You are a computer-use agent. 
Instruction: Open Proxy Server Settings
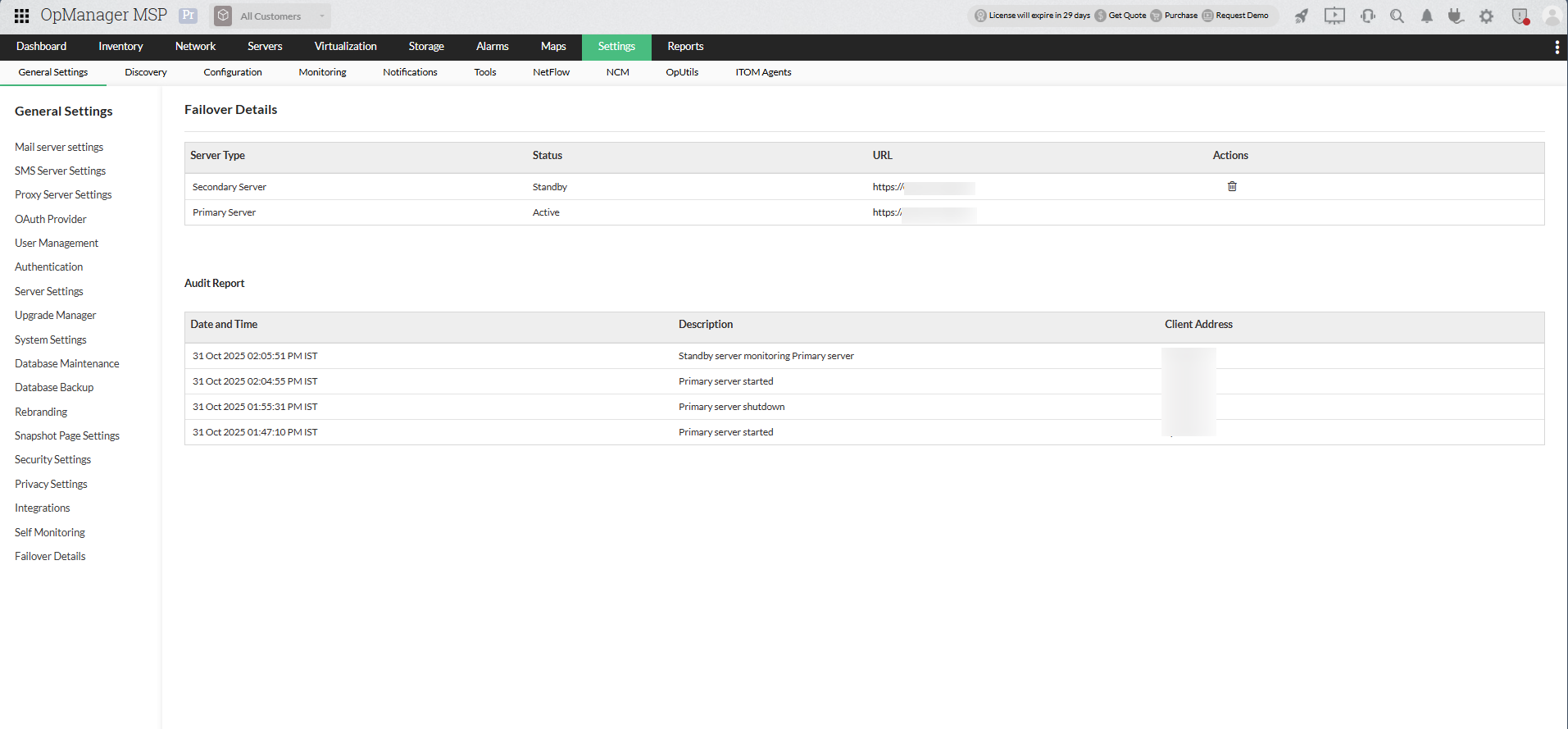tap(63, 195)
